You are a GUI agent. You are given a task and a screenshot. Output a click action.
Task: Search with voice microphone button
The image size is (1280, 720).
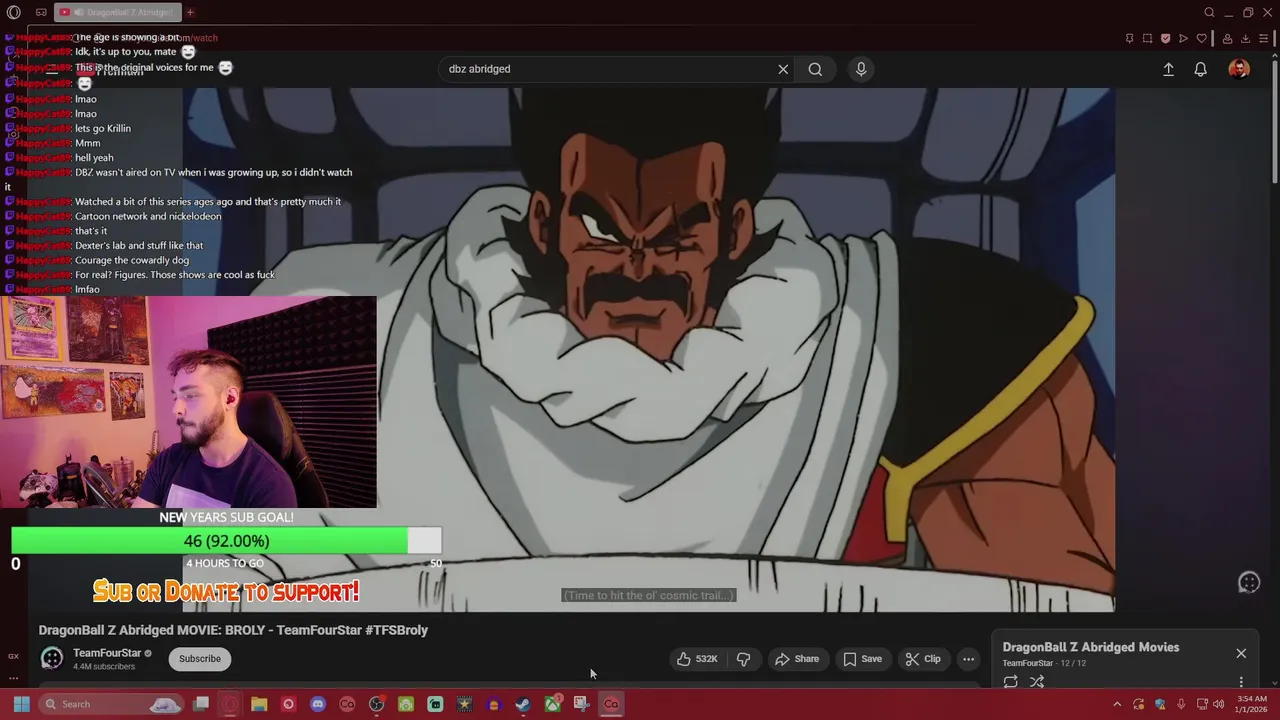click(x=861, y=69)
